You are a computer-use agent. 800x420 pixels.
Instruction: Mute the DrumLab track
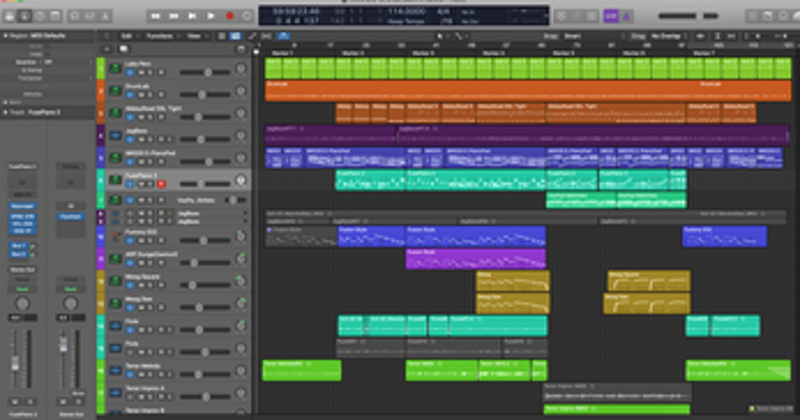click(141, 95)
